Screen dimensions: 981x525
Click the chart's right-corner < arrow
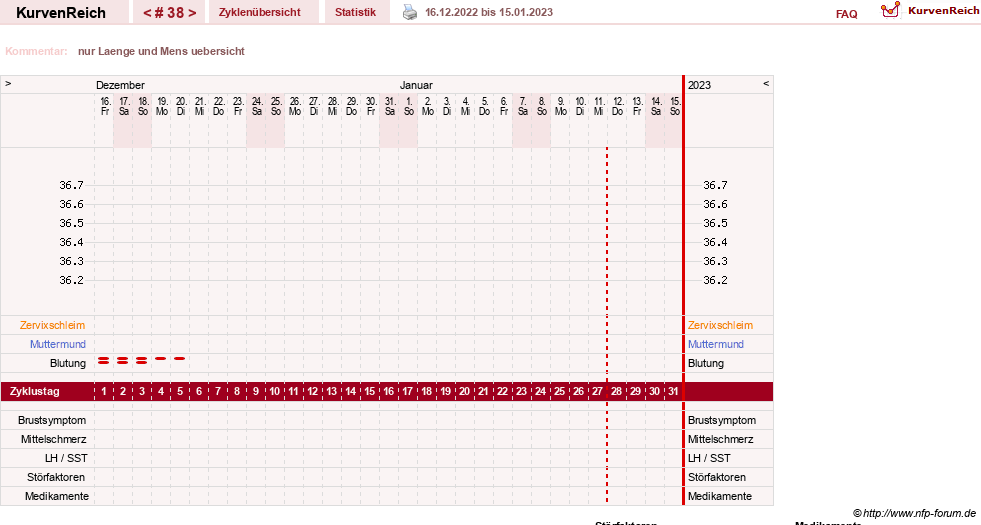coord(766,83)
